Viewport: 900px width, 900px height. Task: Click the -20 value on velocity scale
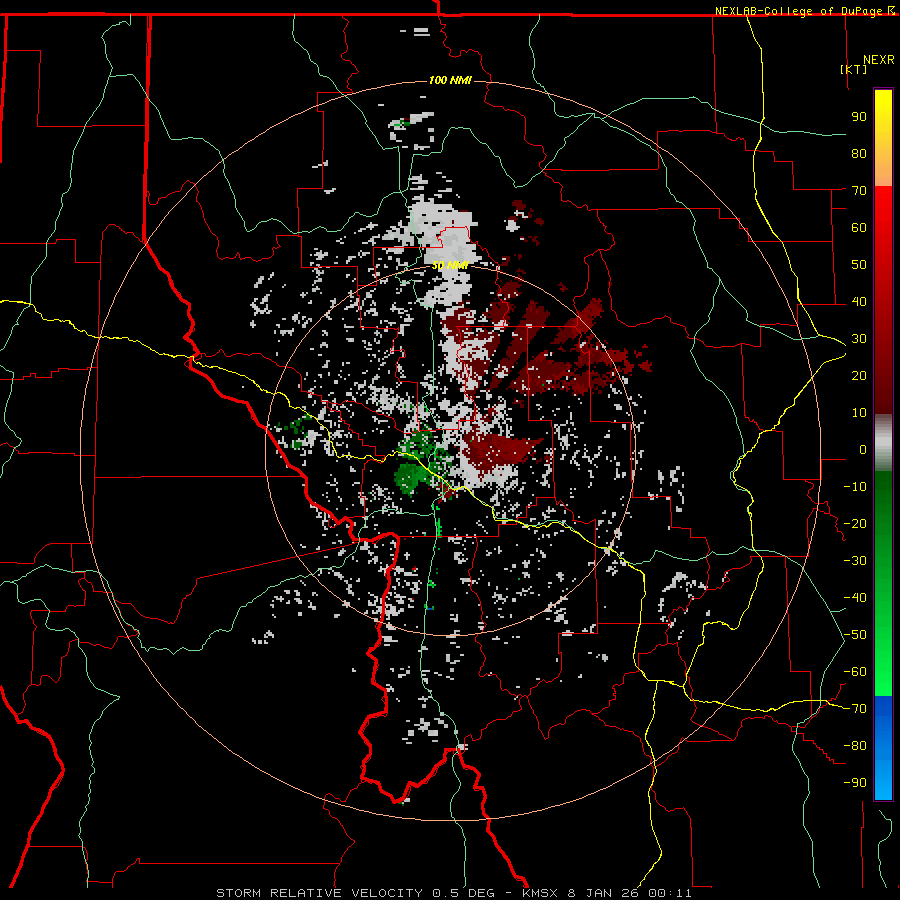855,523
